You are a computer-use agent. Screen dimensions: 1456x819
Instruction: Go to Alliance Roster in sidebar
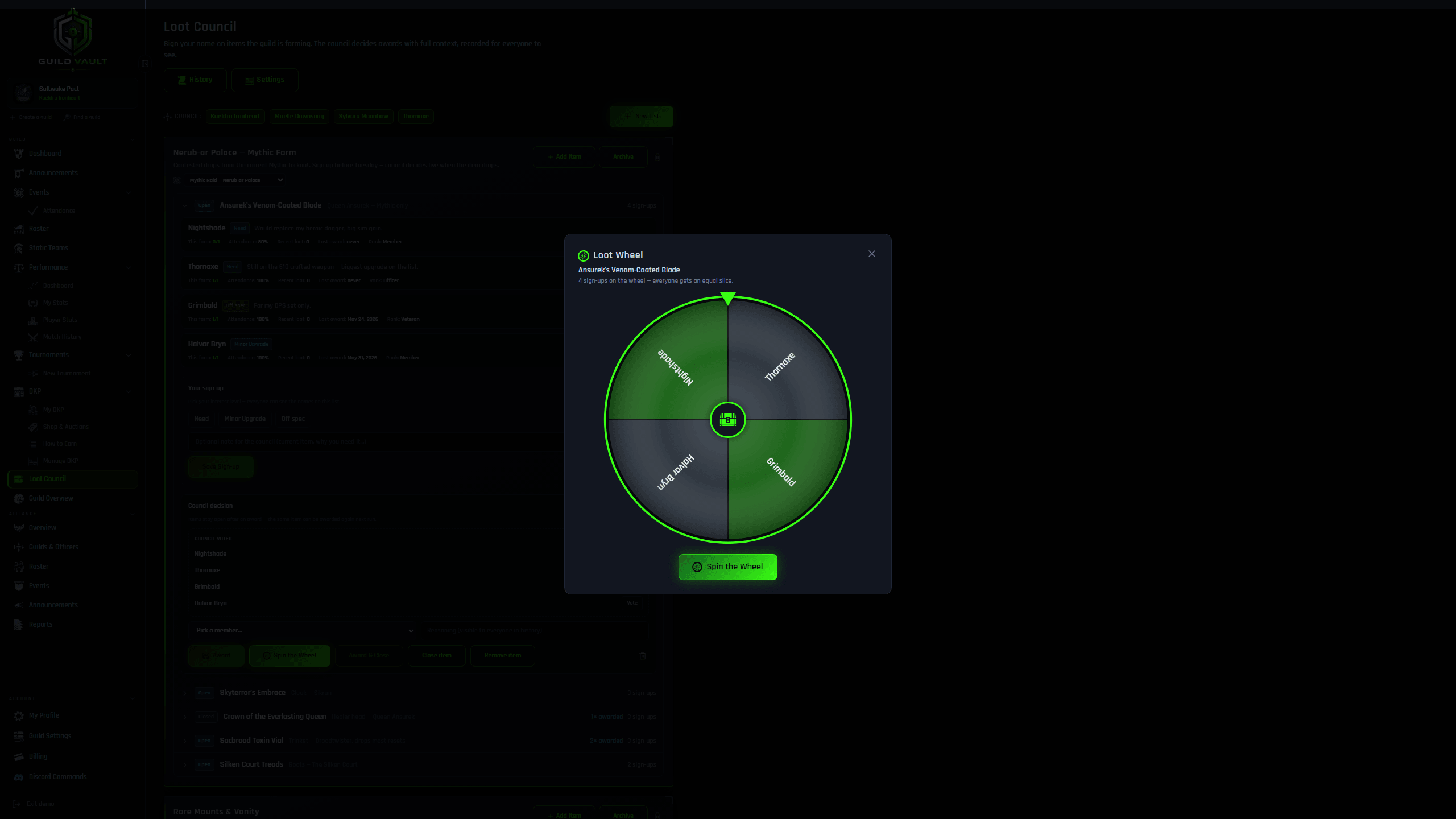pyautogui.click(x=39, y=566)
